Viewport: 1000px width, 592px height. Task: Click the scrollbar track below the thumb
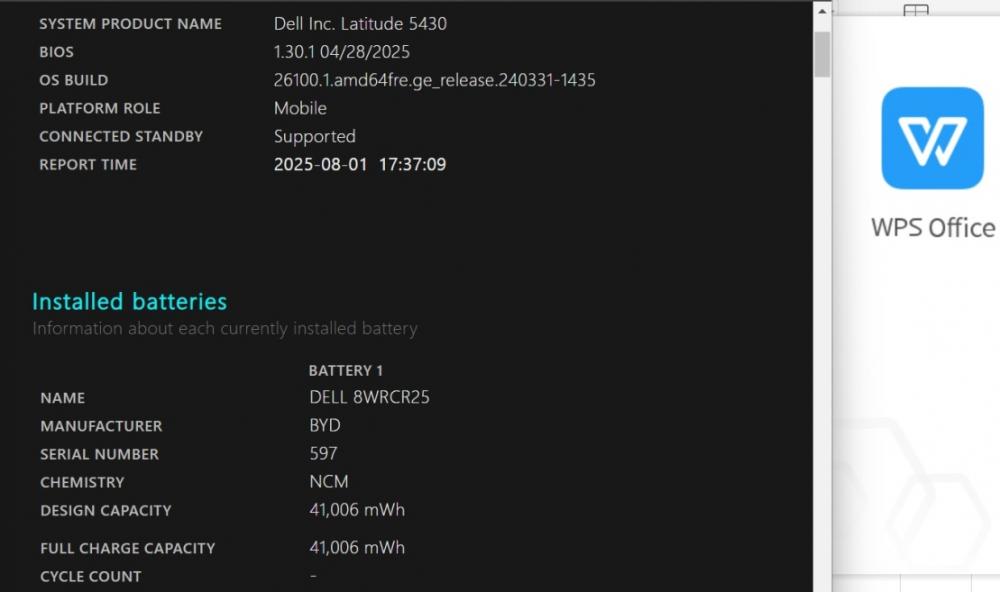[822, 332]
